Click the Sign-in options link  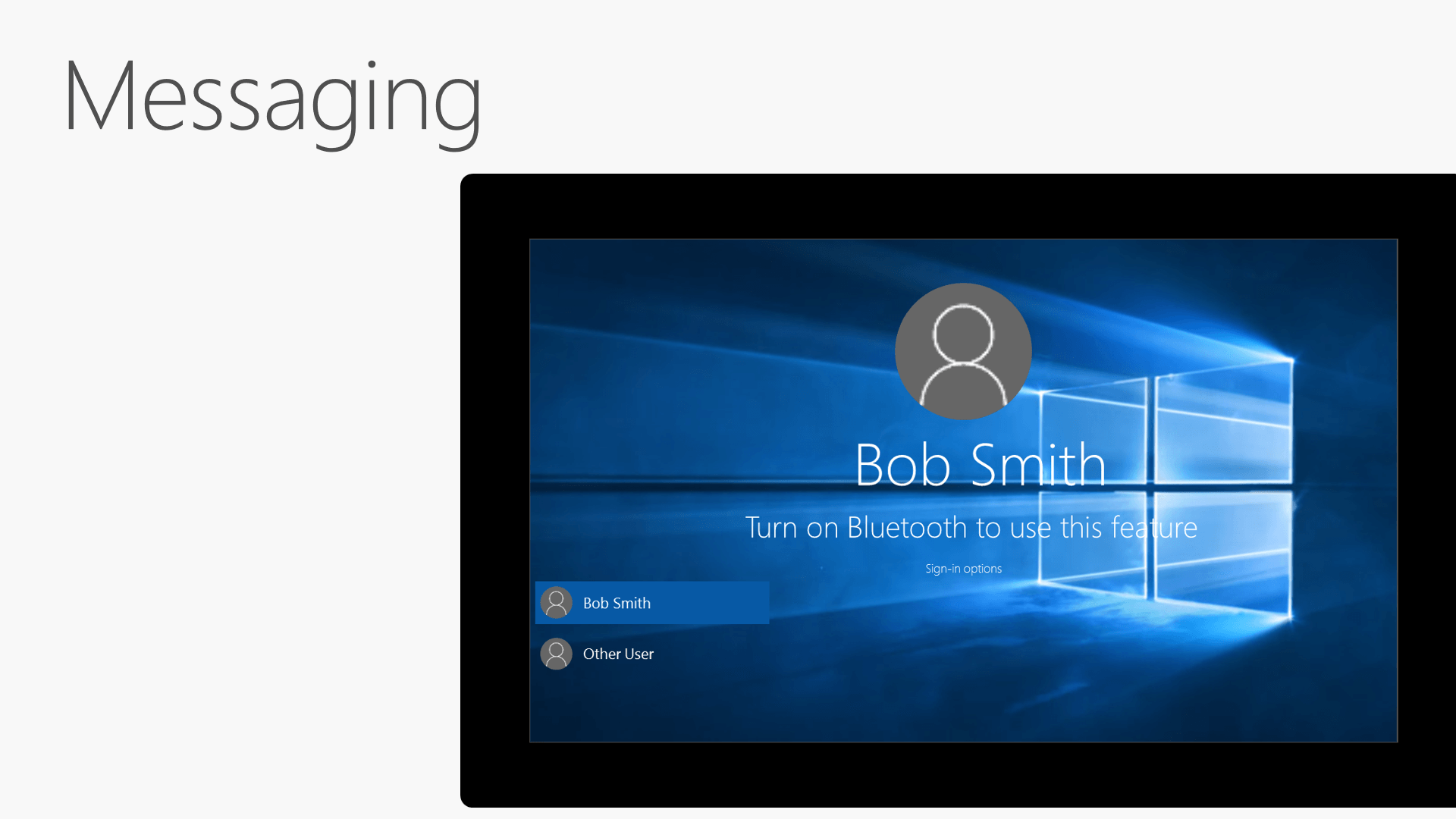tap(963, 569)
